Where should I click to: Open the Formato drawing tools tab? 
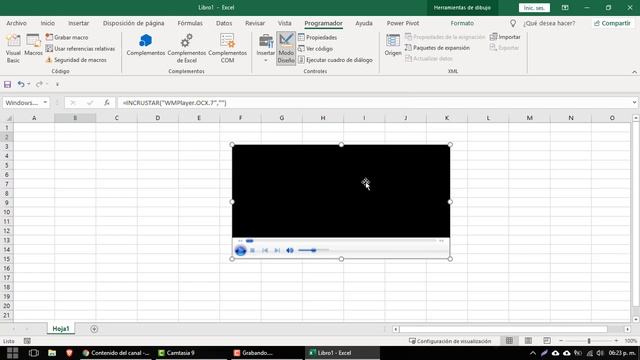pyautogui.click(x=462, y=23)
